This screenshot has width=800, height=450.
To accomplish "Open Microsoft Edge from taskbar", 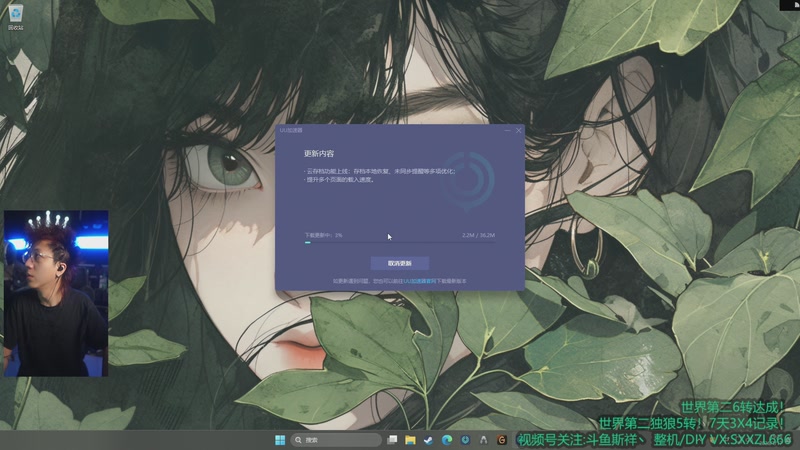I will click(x=447, y=440).
